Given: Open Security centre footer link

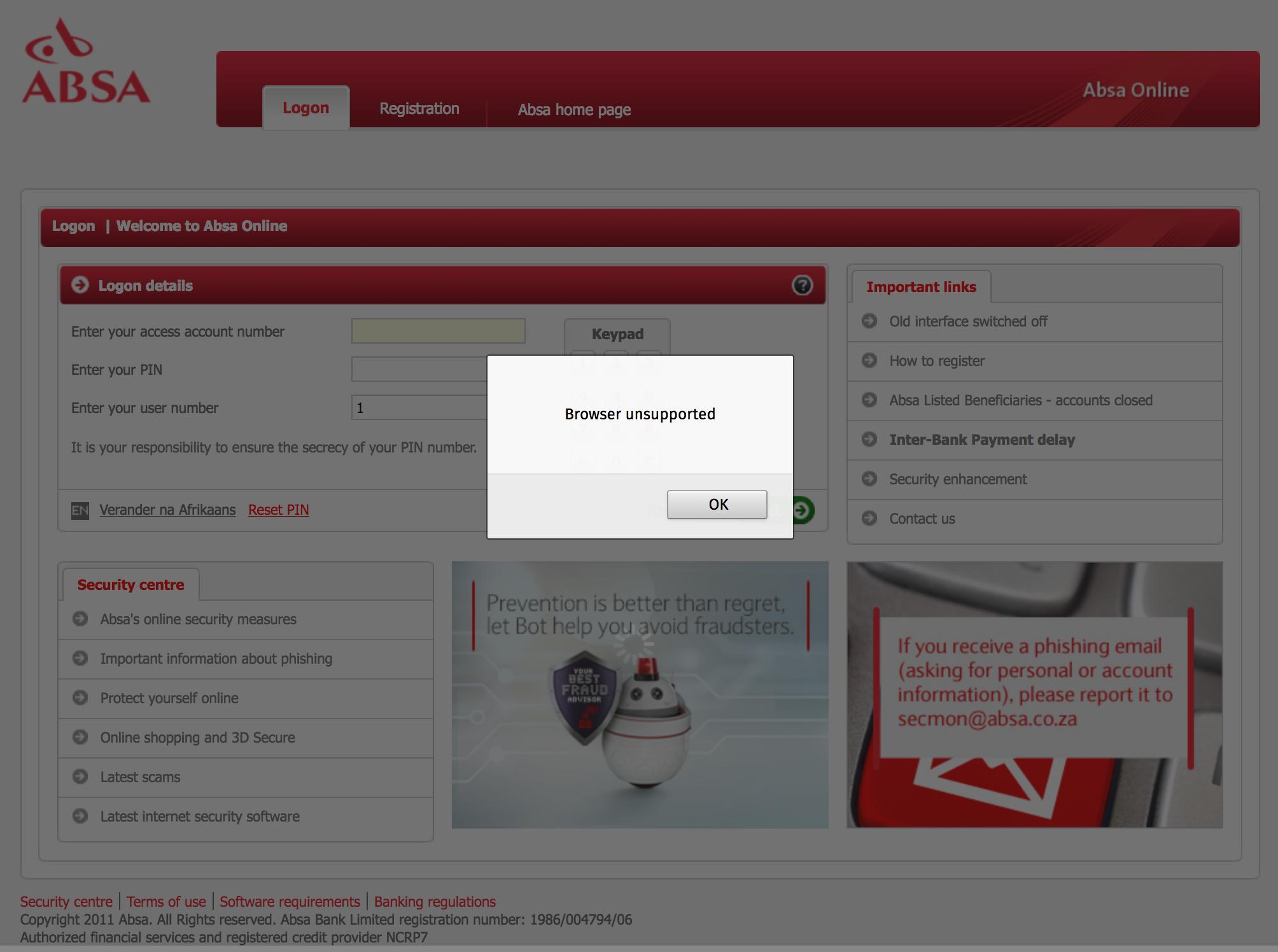Looking at the screenshot, I should (x=66, y=902).
